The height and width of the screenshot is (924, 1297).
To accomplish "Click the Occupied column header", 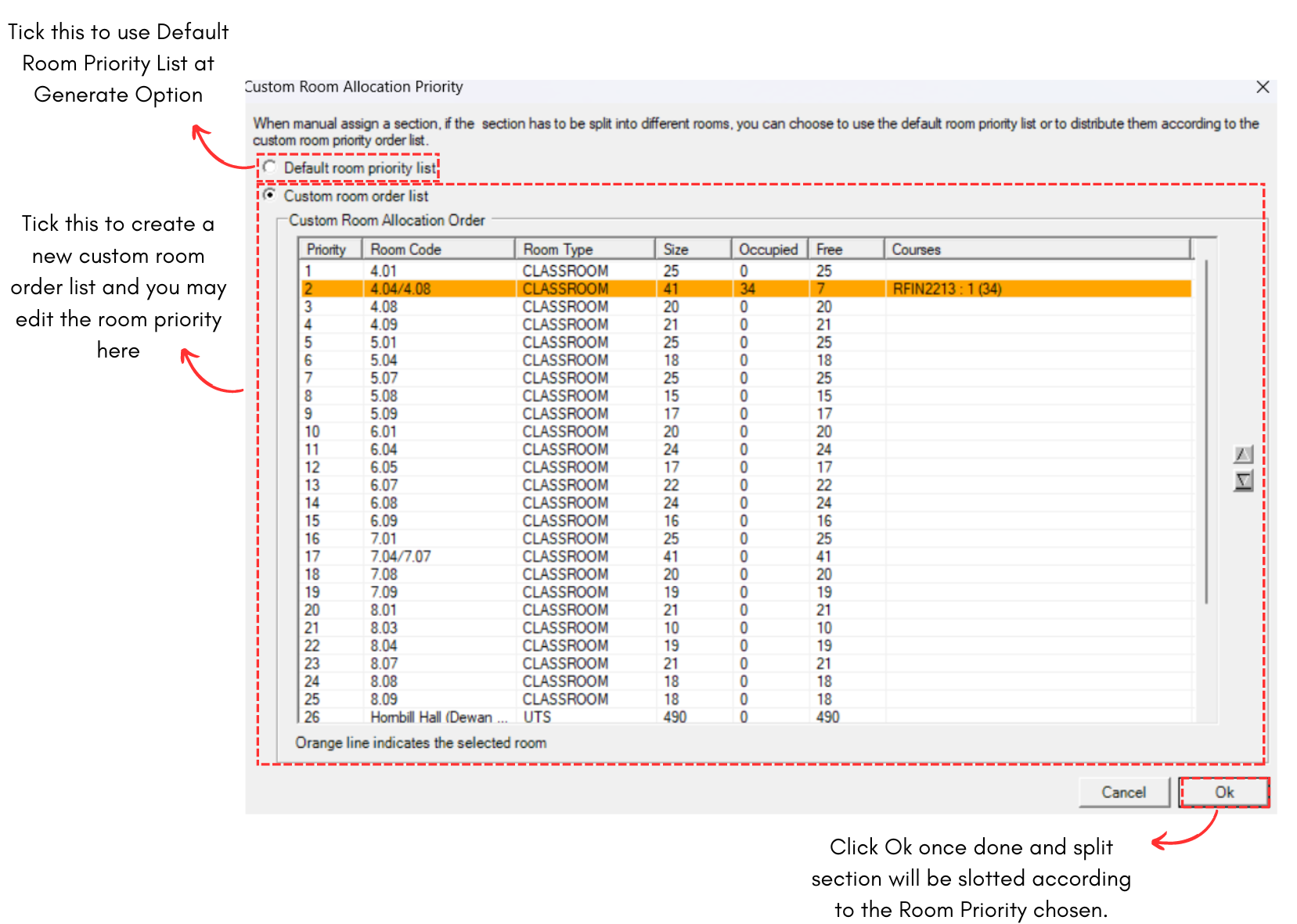I will click(x=769, y=250).
